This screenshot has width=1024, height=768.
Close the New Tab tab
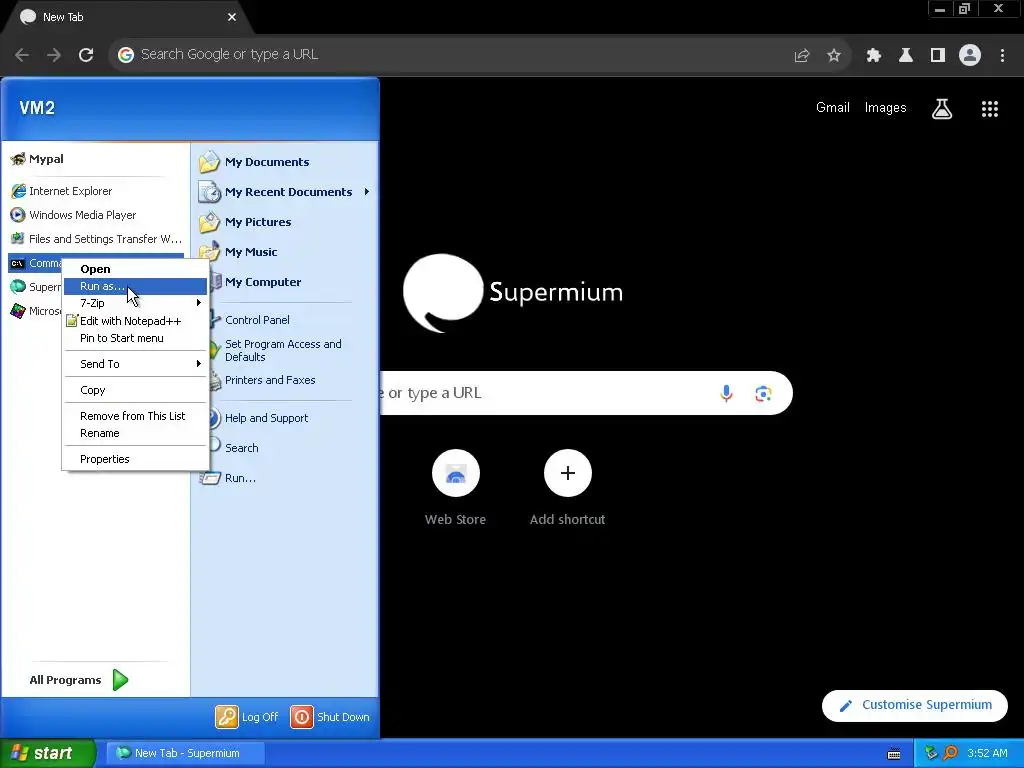232,17
